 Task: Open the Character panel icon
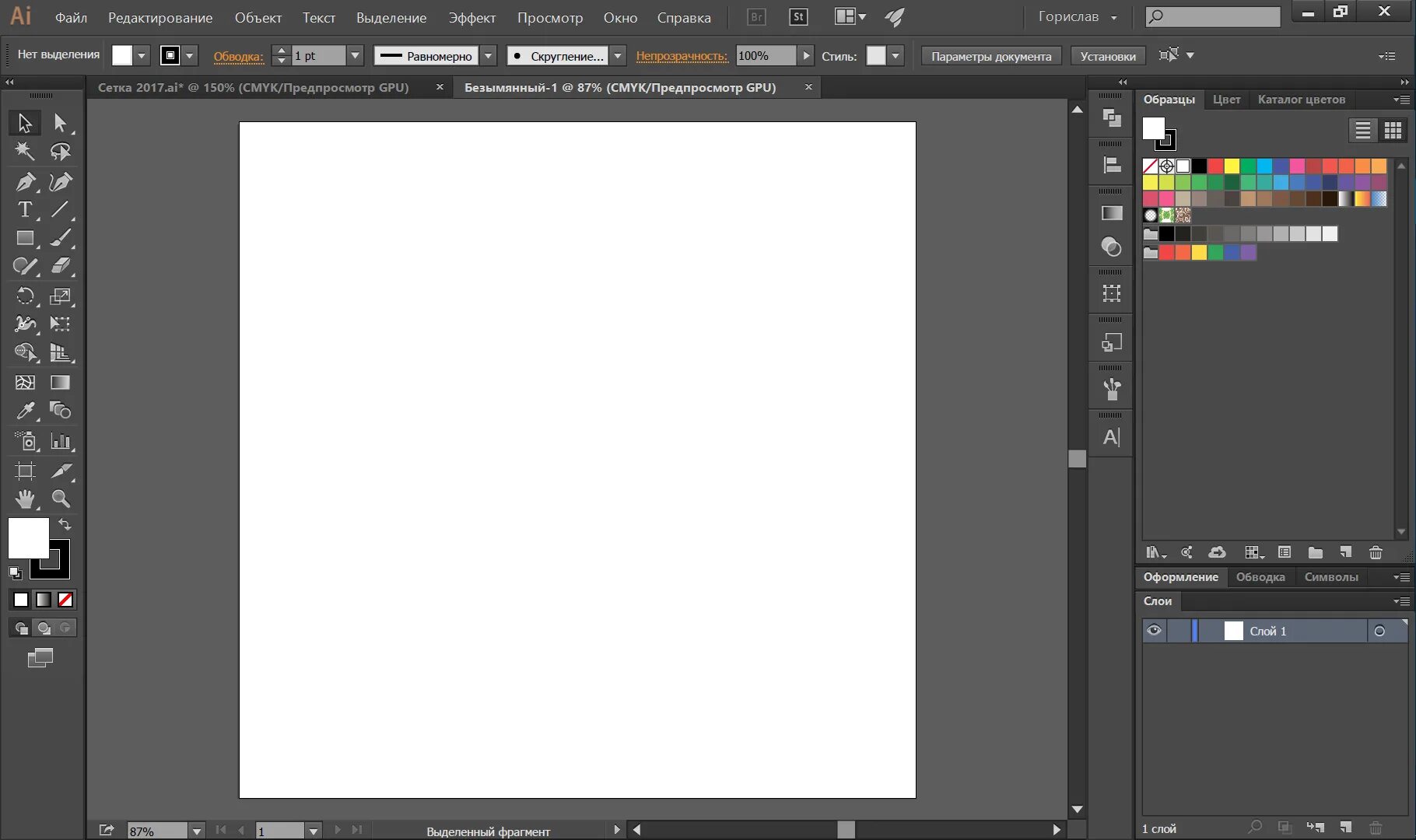(1112, 437)
